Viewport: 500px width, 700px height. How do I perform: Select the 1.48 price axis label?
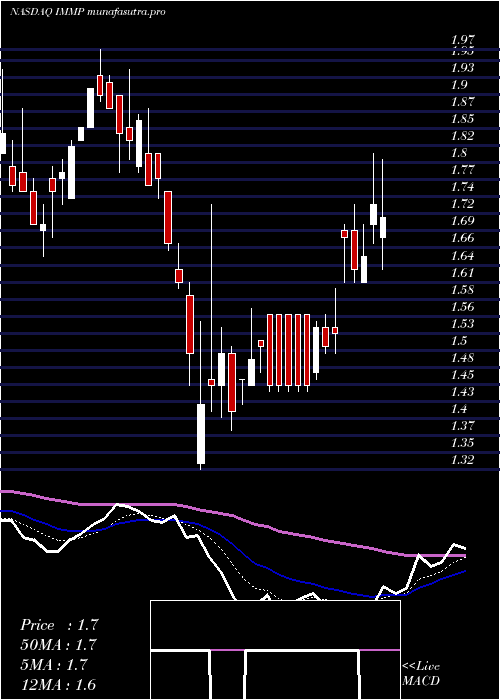(462, 358)
